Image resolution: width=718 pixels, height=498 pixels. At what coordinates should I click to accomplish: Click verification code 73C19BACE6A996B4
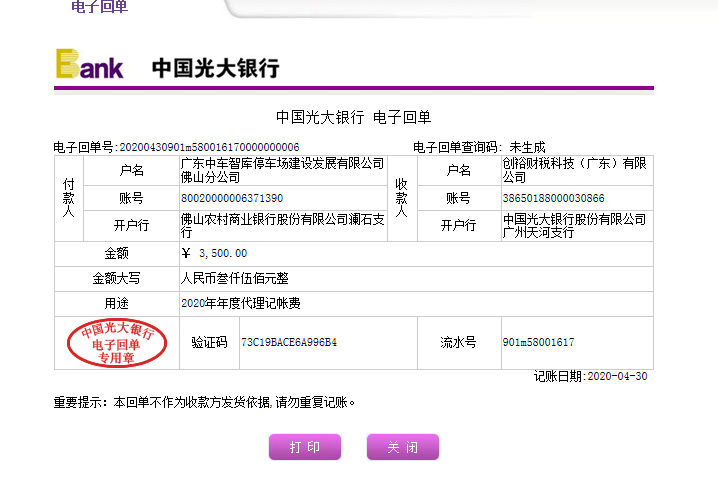(x=289, y=342)
